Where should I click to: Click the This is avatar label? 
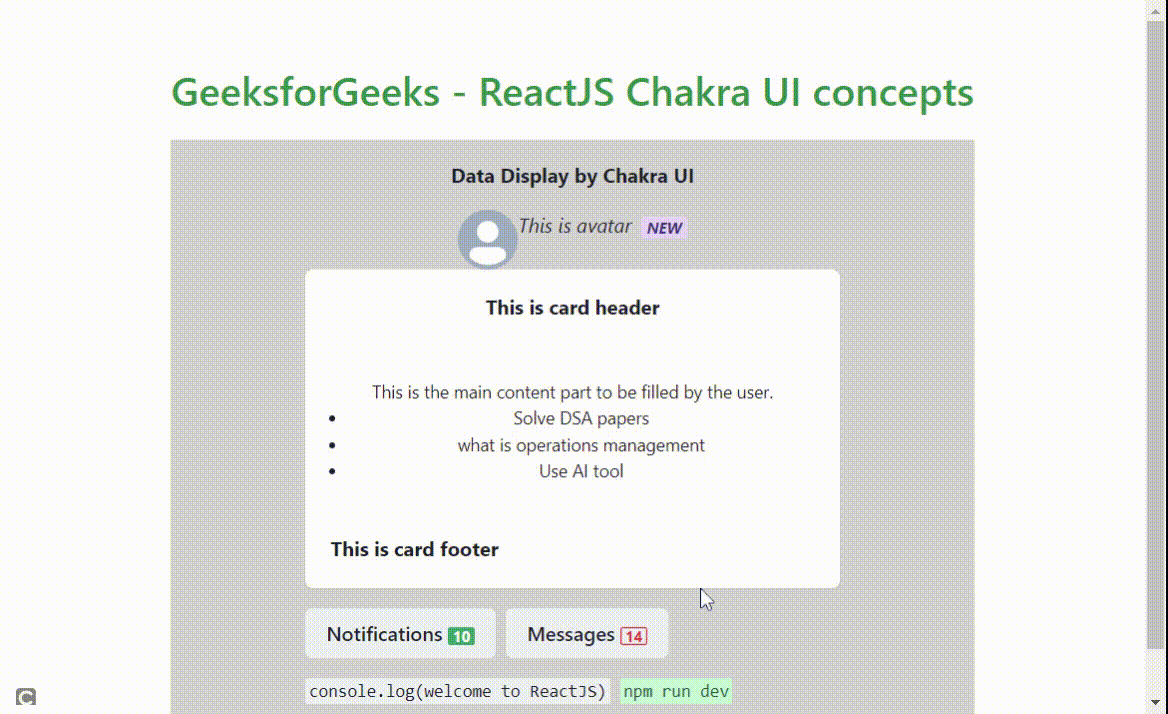pyautogui.click(x=575, y=226)
